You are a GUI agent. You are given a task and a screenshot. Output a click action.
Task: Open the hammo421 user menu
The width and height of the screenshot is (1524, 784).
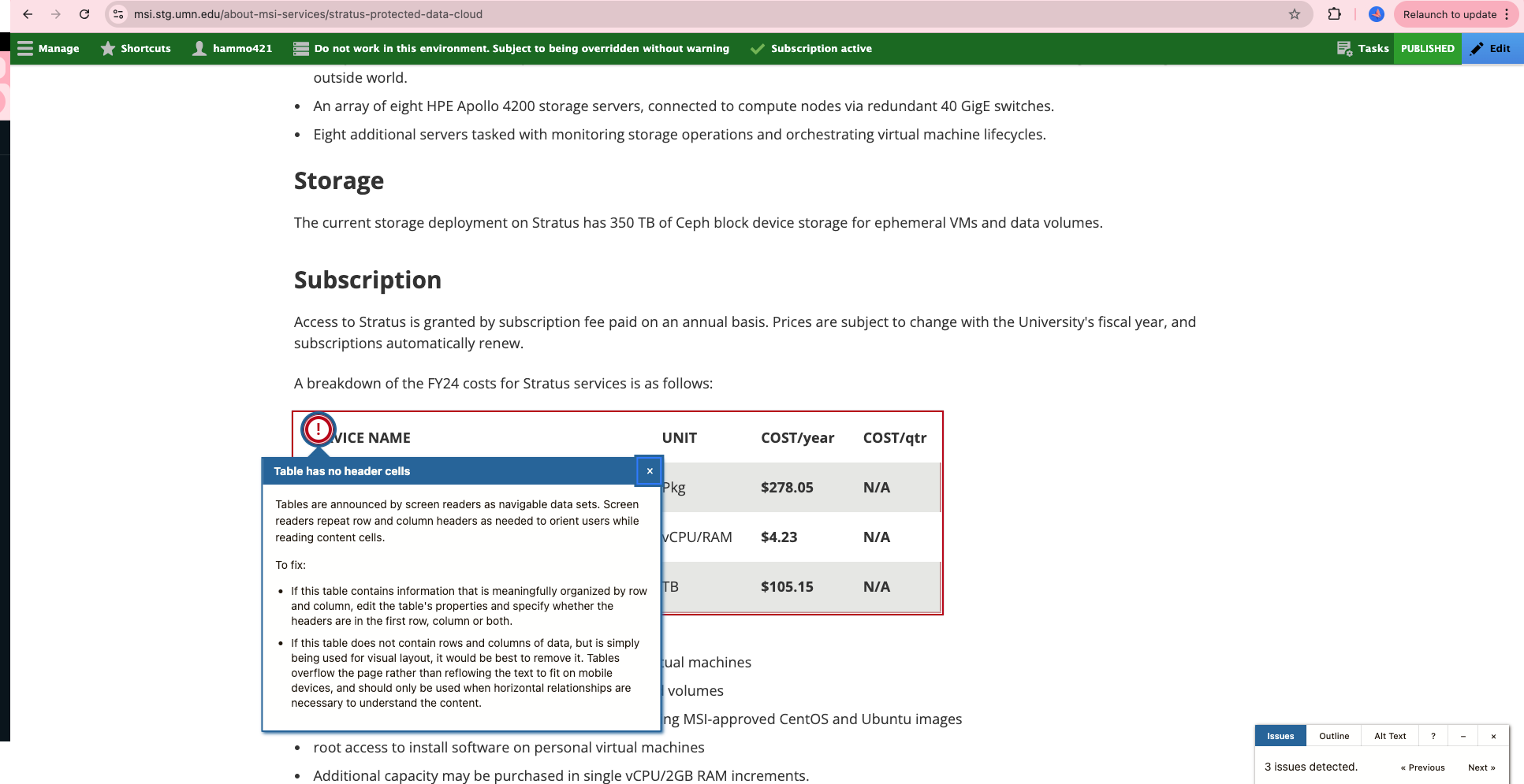233,49
